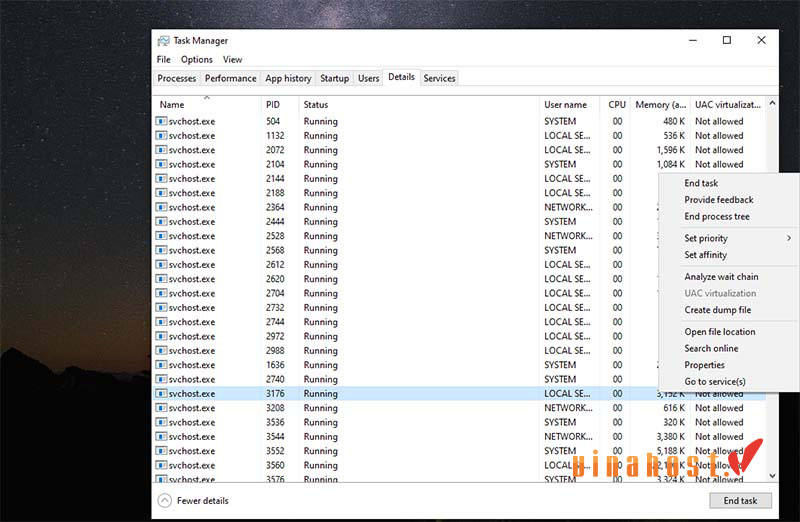Switch to the Services tab
The width and height of the screenshot is (800, 522).
point(439,79)
